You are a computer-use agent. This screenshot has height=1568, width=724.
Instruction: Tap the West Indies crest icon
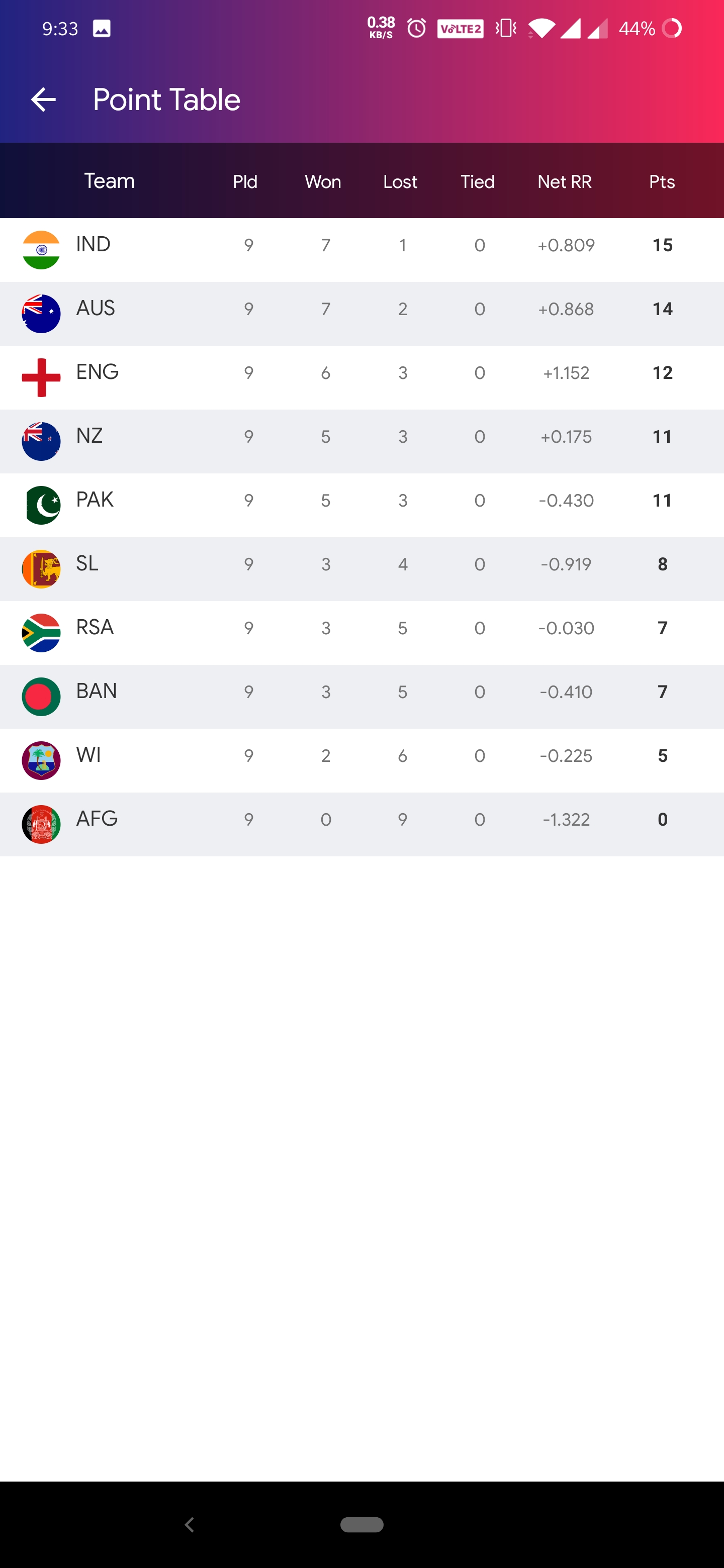click(x=41, y=760)
